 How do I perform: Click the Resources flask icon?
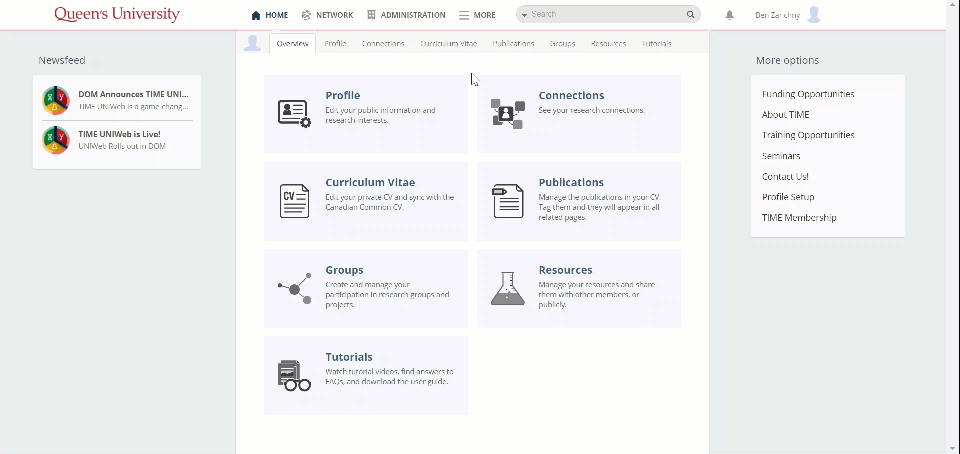(508, 288)
